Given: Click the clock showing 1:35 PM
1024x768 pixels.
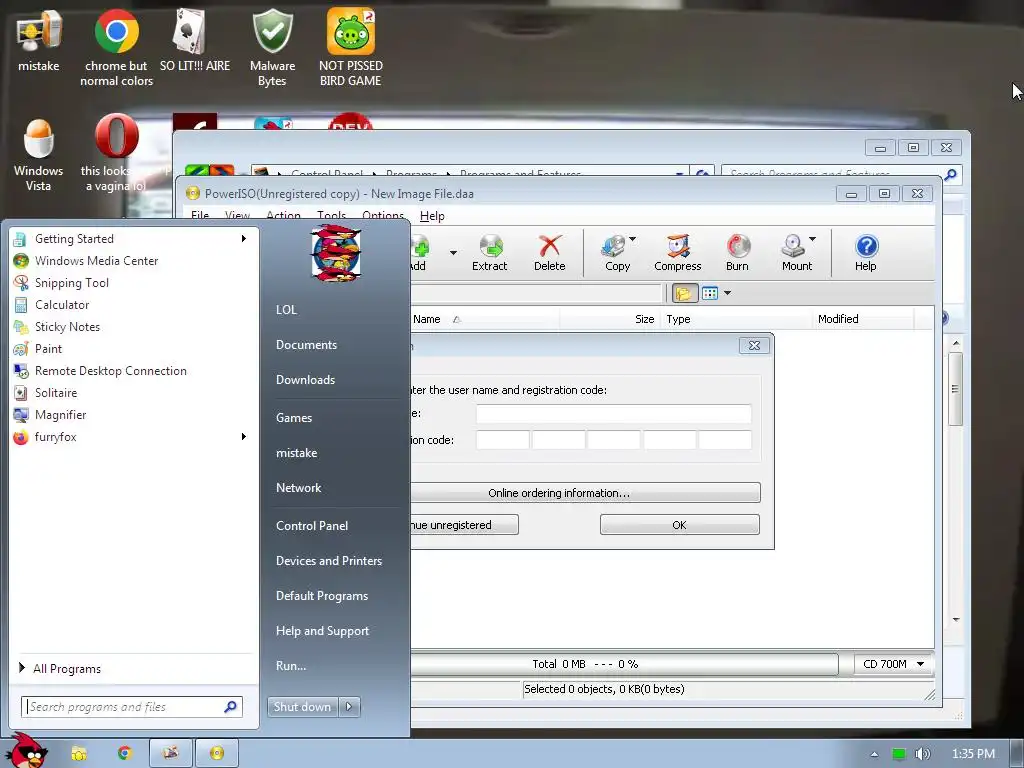Looking at the screenshot, I should pyautogui.click(x=973, y=754).
